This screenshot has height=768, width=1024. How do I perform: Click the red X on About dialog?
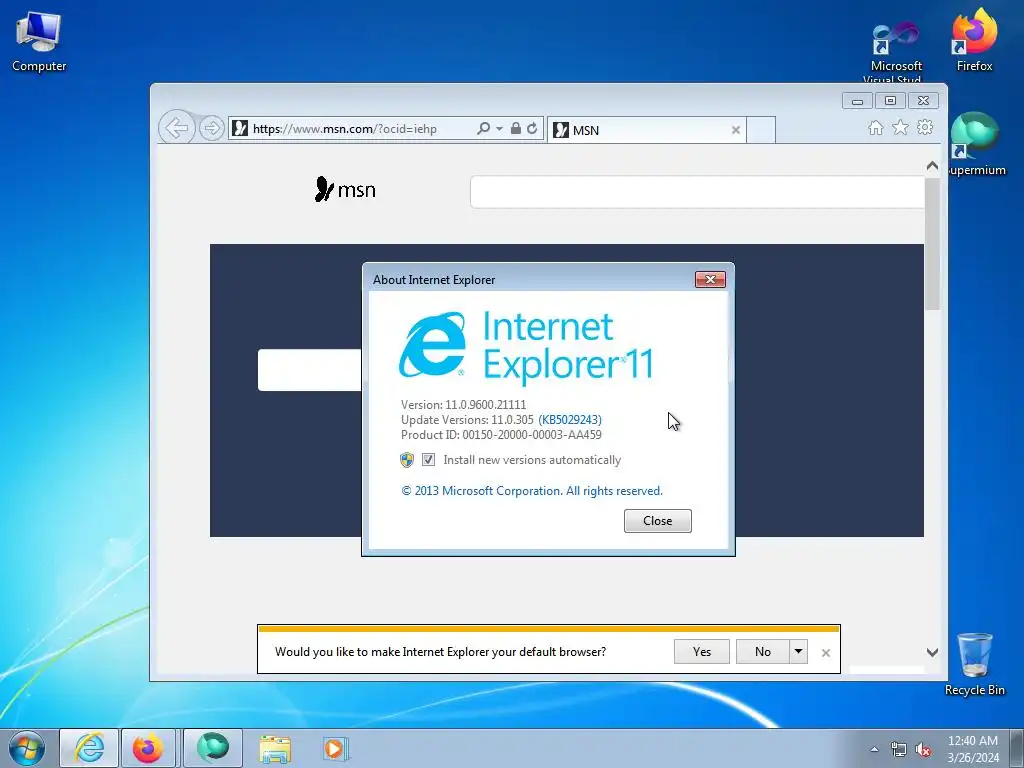(x=711, y=280)
